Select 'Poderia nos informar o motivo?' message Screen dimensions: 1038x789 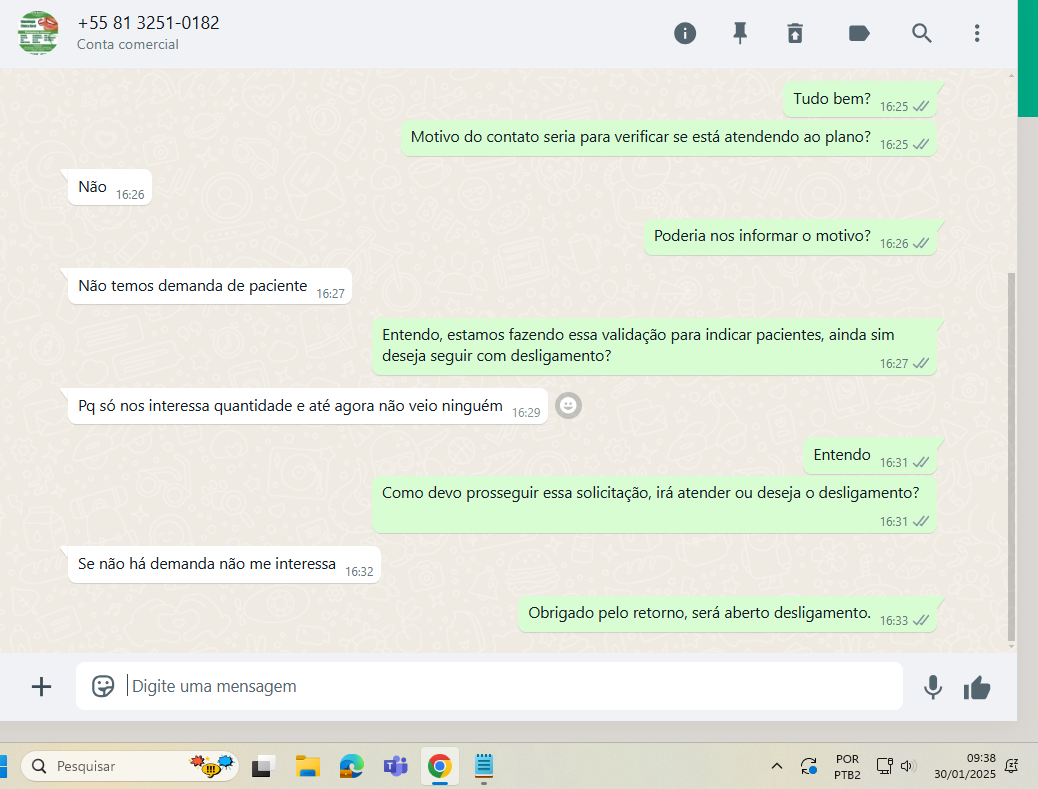790,237
